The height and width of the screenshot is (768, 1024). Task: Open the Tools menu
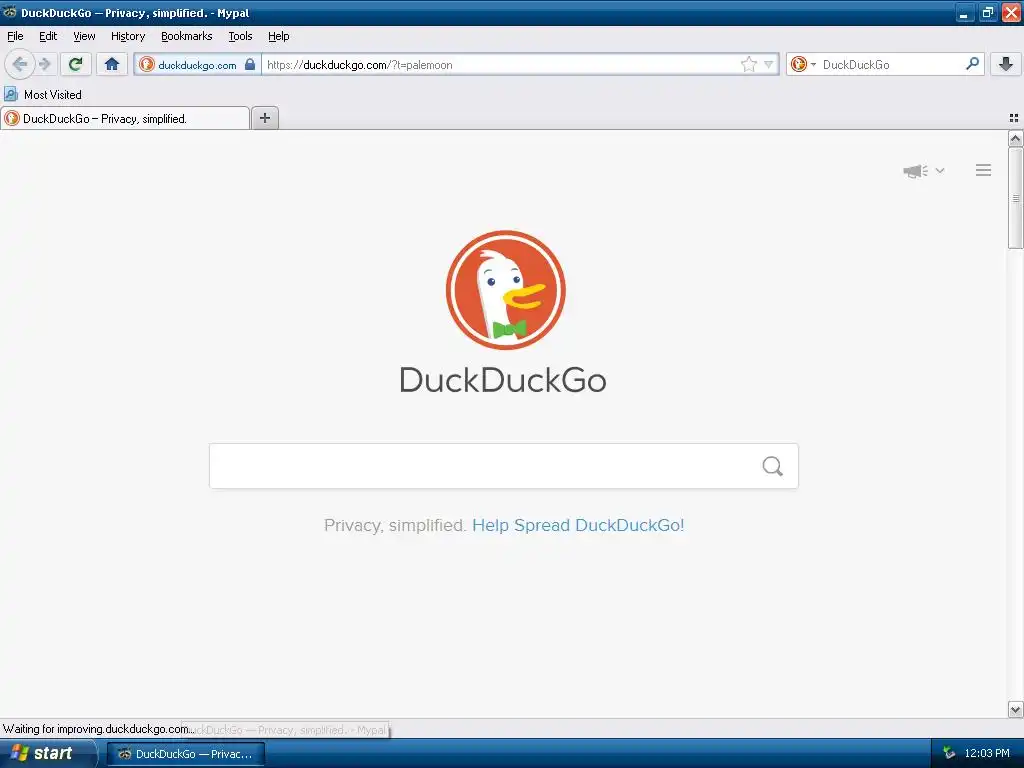240,36
